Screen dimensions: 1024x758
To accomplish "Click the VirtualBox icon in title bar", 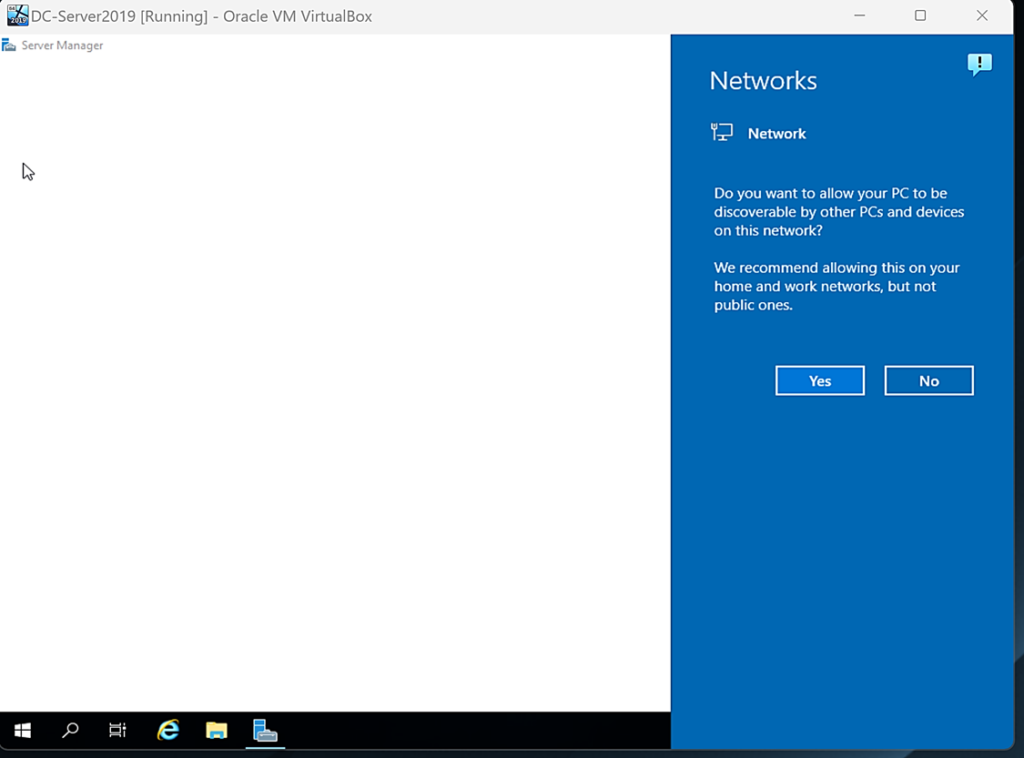I will pos(17,16).
